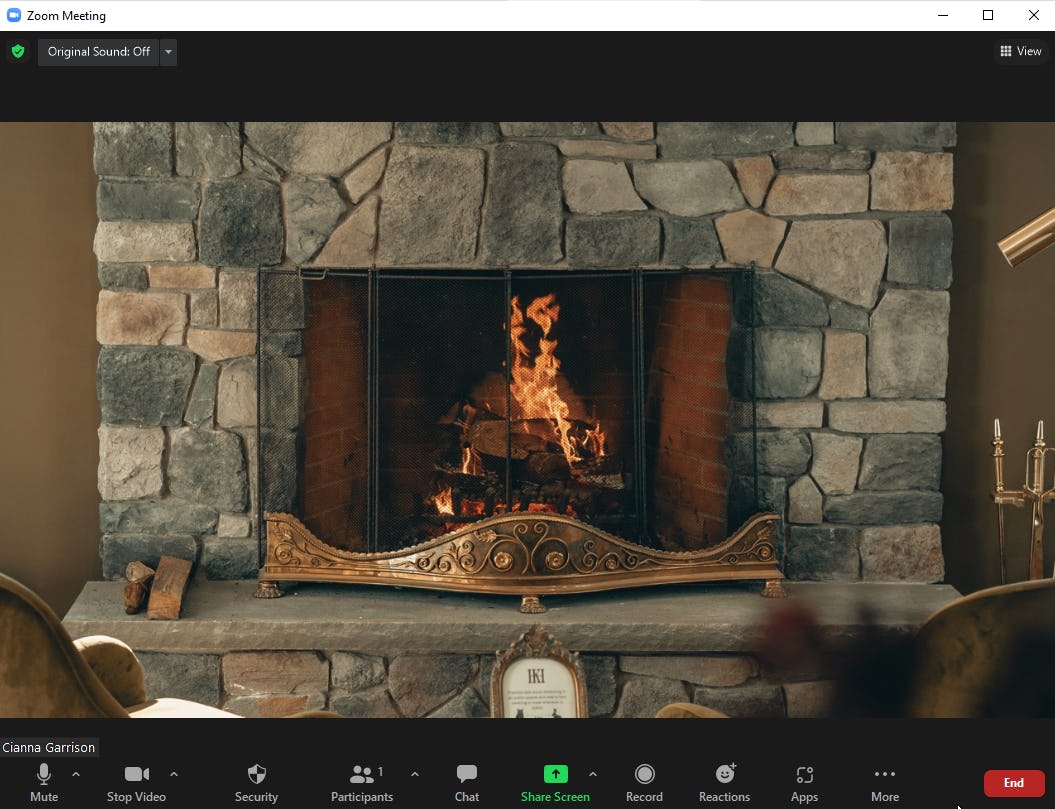End the meeting
The height and width of the screenshot is (809, 1055).
click(x=1013, y=782)
